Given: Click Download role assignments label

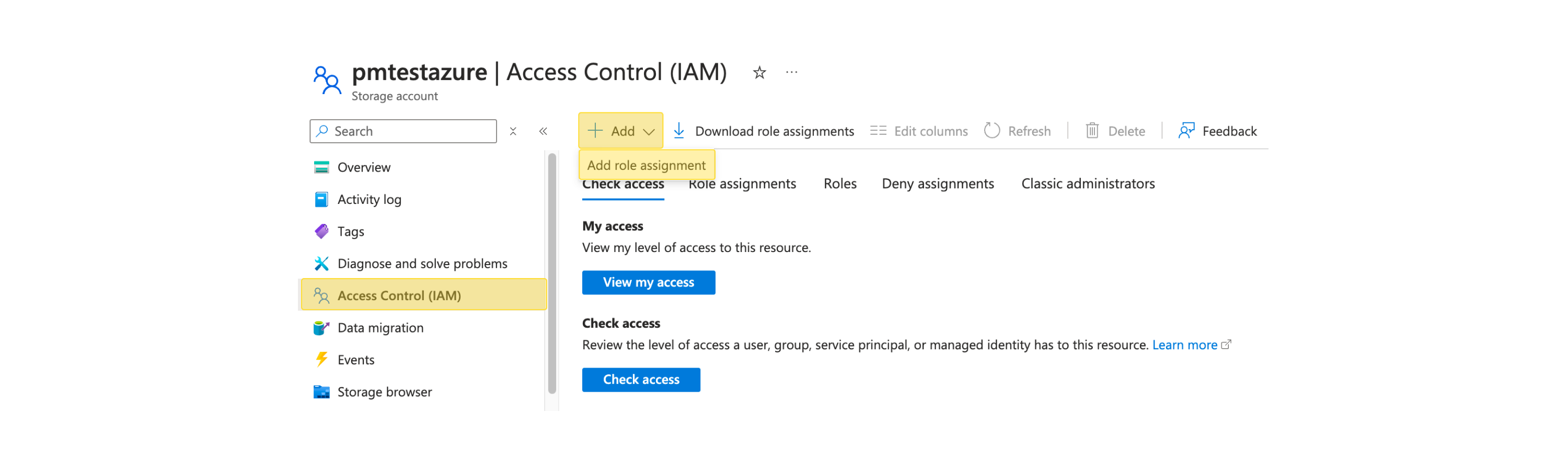Looking at the screenshot, I should click(774, 131).
